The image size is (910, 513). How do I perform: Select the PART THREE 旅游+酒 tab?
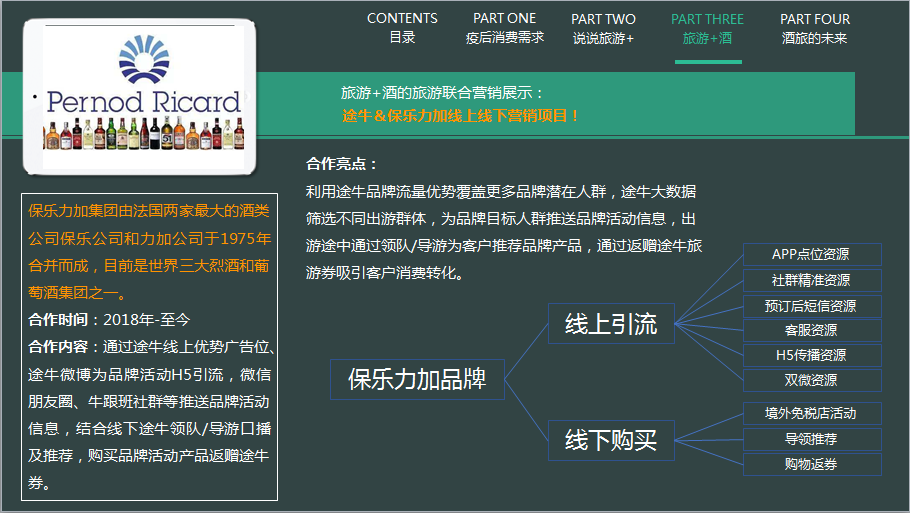[x=707, y=28]
